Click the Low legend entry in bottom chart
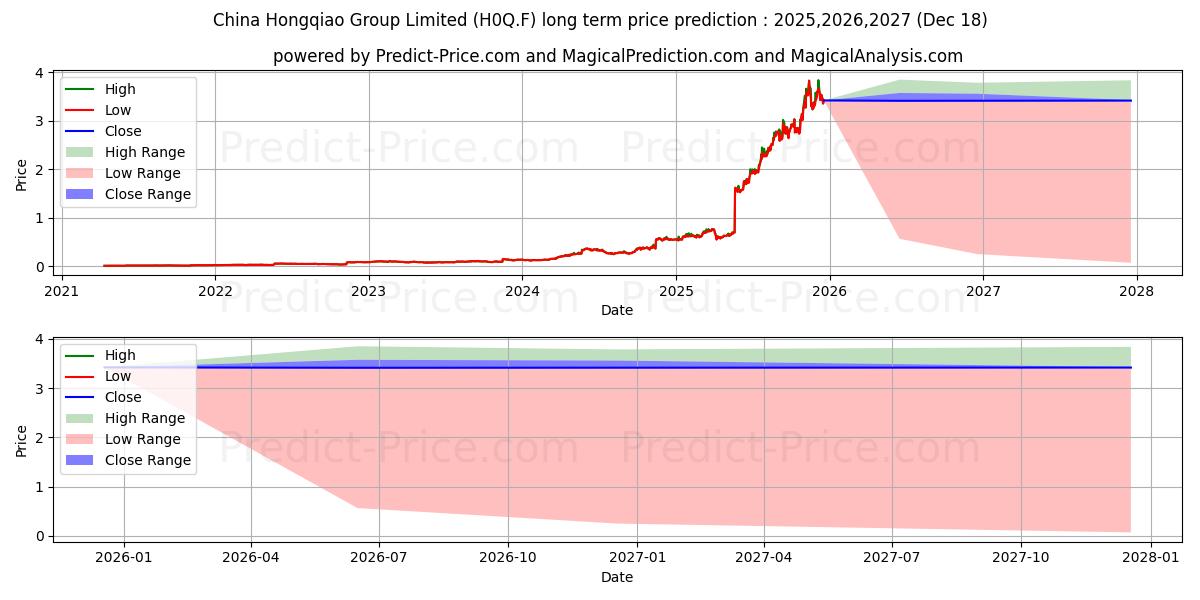Screen dimensions: 1200x600 pyautogui.click(x=118, y=376)
